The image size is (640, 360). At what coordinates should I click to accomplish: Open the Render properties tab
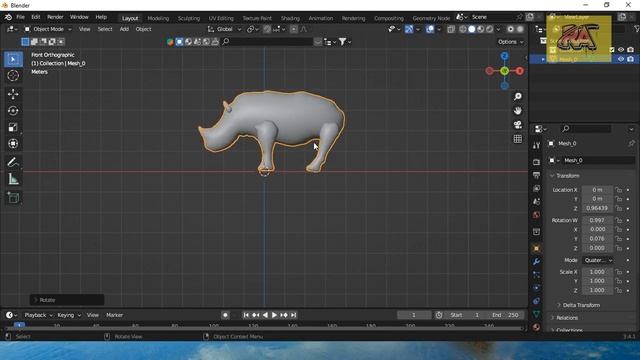pos(536,162)
